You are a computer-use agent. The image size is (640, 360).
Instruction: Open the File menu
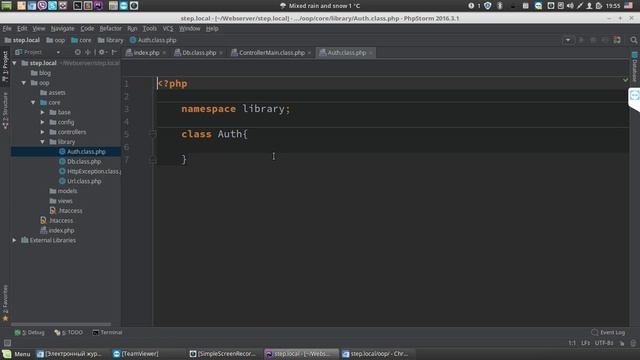(7, 29)
